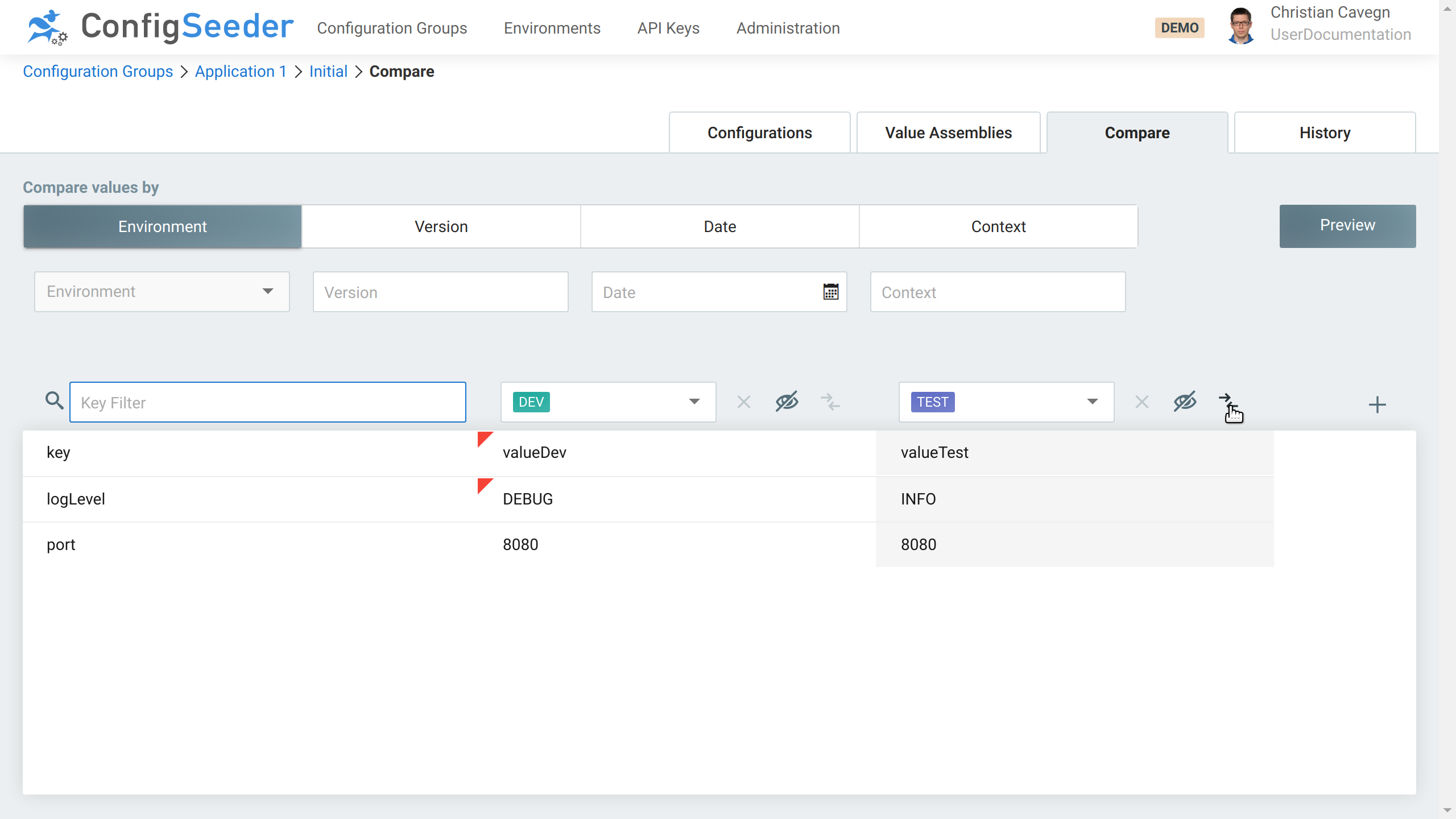
Task: Click into the Key Filter field
Action: pos(267,402)
